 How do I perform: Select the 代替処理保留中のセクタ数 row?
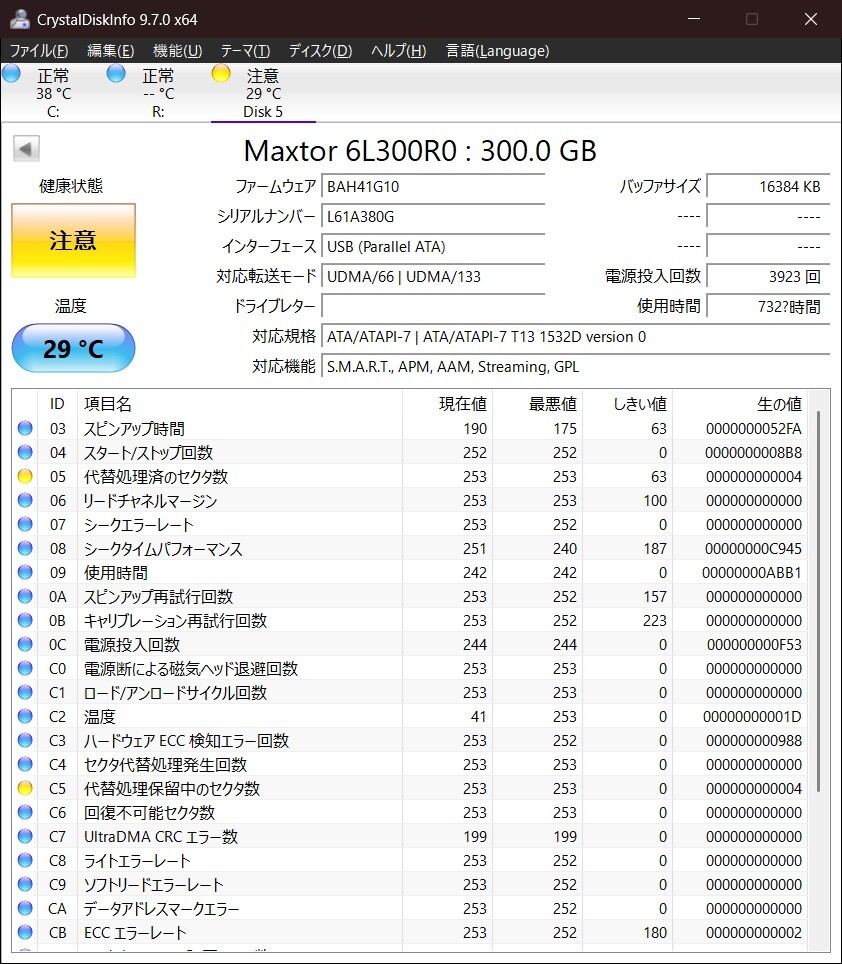point(410,788)
